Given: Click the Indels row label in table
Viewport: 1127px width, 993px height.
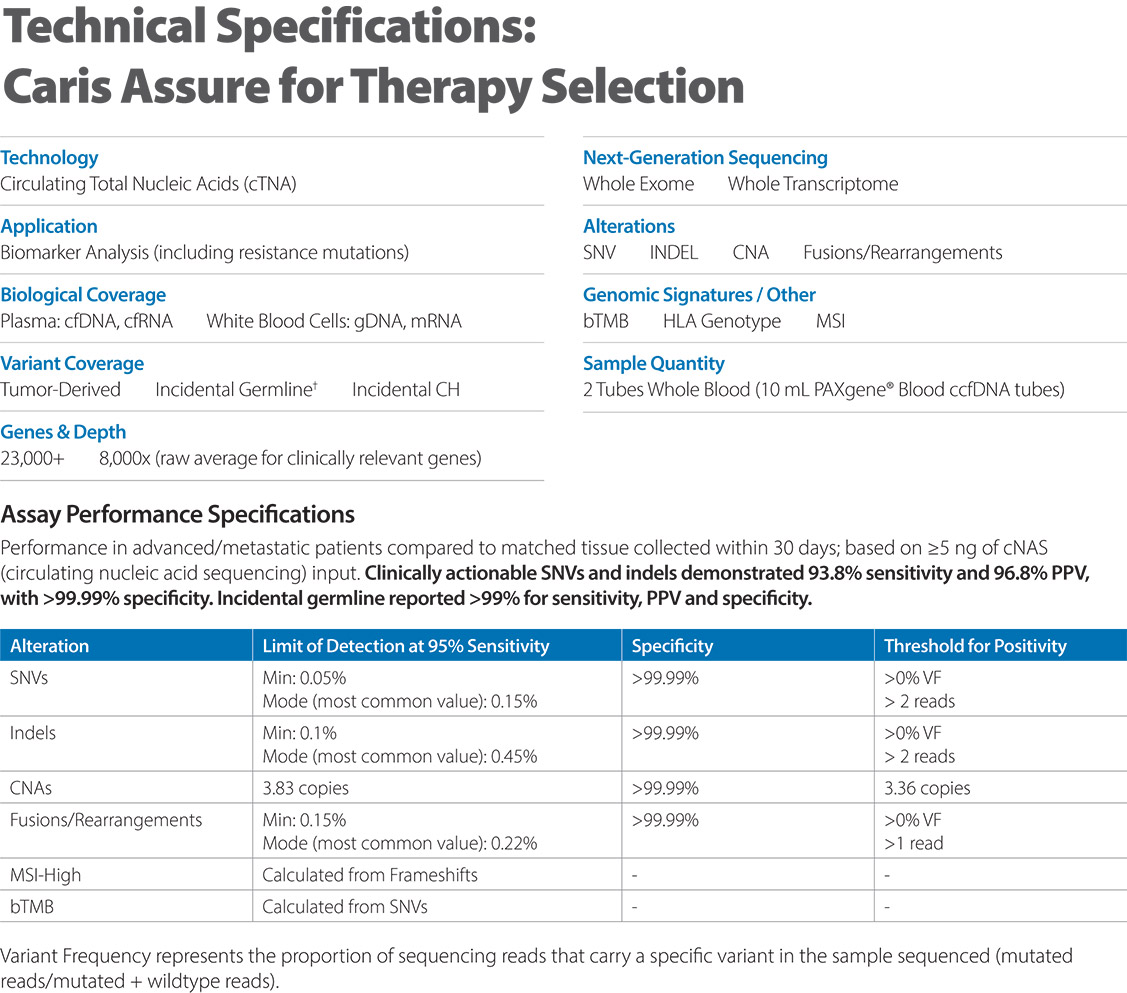Looking at the screenshot, I should [33, 733].
